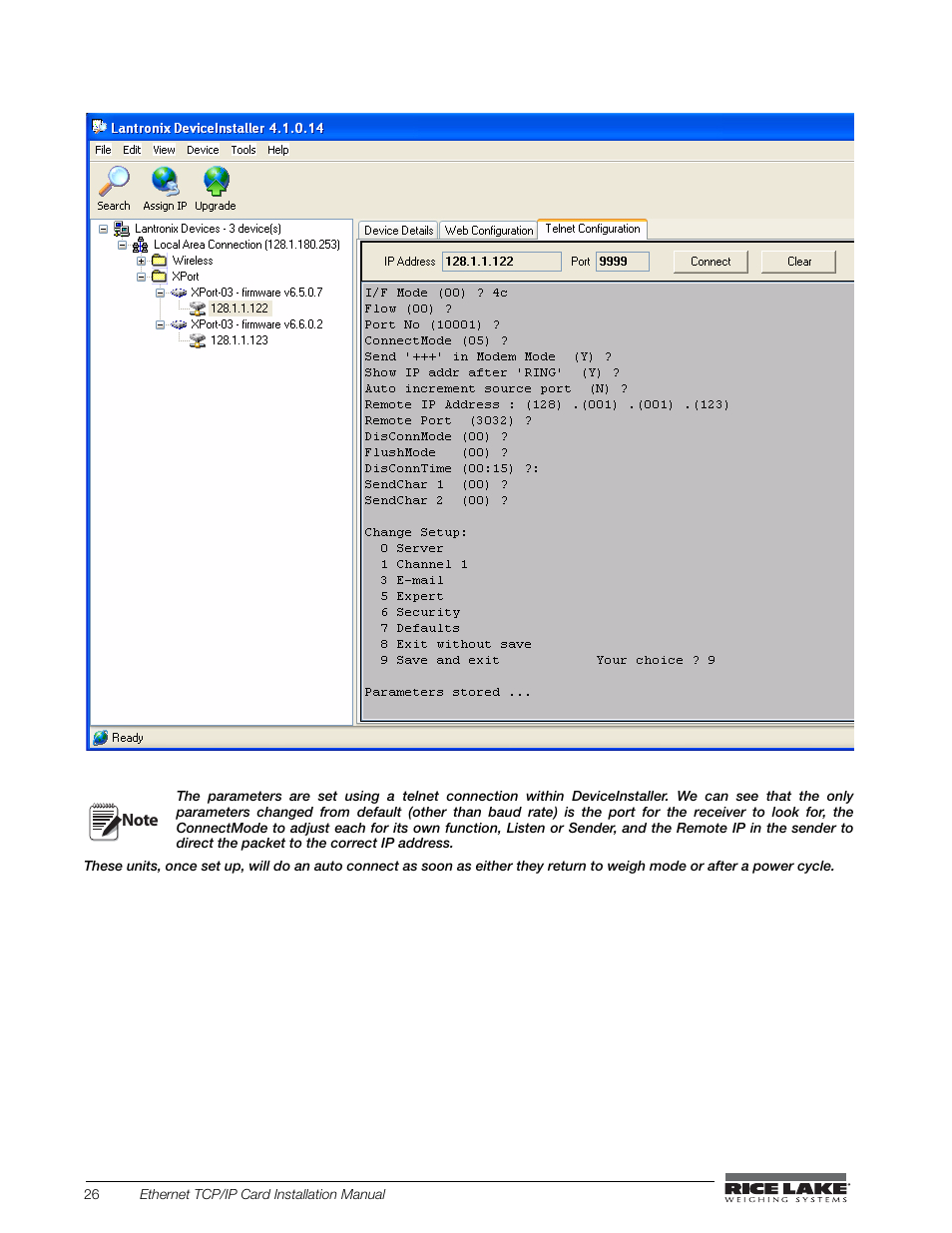The height and width of the screenshot is (1233, 952).
Task: Switch to the Web Configuration tab
Action: 489,231
